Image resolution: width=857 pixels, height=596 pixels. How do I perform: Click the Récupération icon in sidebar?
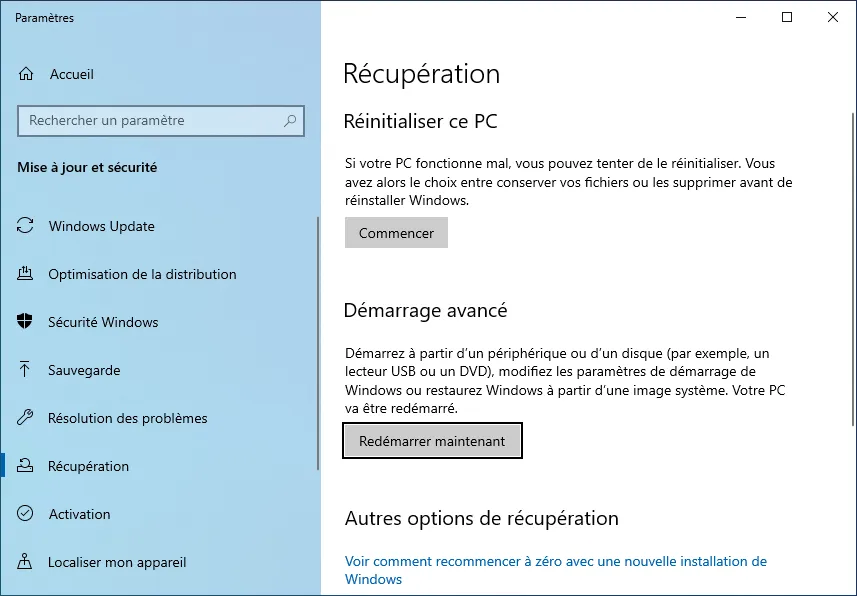[x=26, y=466]
